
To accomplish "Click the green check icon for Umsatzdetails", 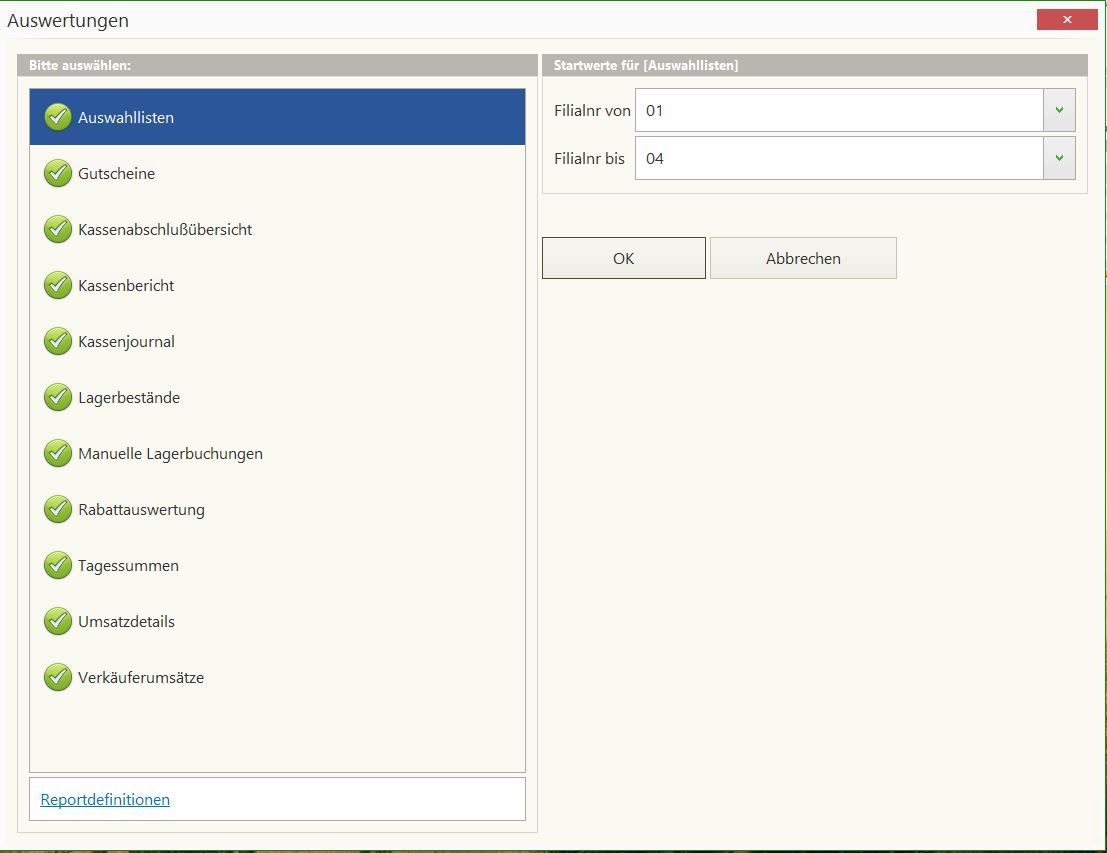I will [58, 621].
